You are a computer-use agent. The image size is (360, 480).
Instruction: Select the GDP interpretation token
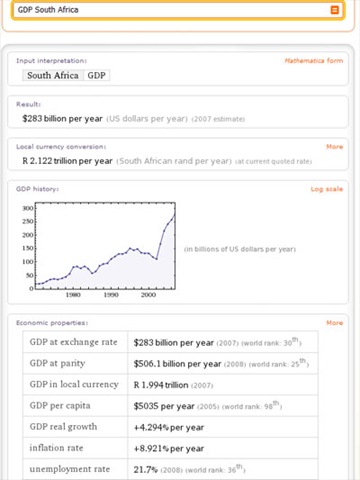pyautogui.click(x=97, y=75)
